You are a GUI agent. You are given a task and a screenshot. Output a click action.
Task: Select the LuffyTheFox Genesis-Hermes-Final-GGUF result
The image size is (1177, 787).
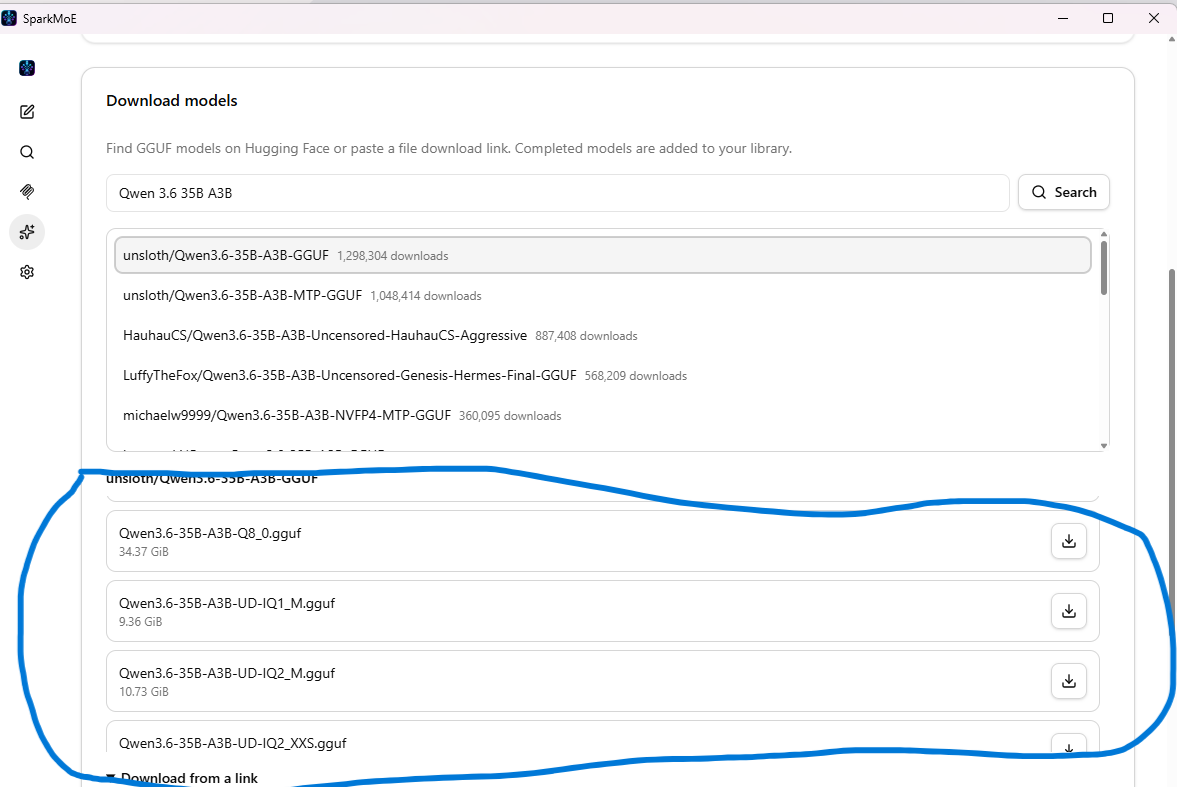(603, 375)
